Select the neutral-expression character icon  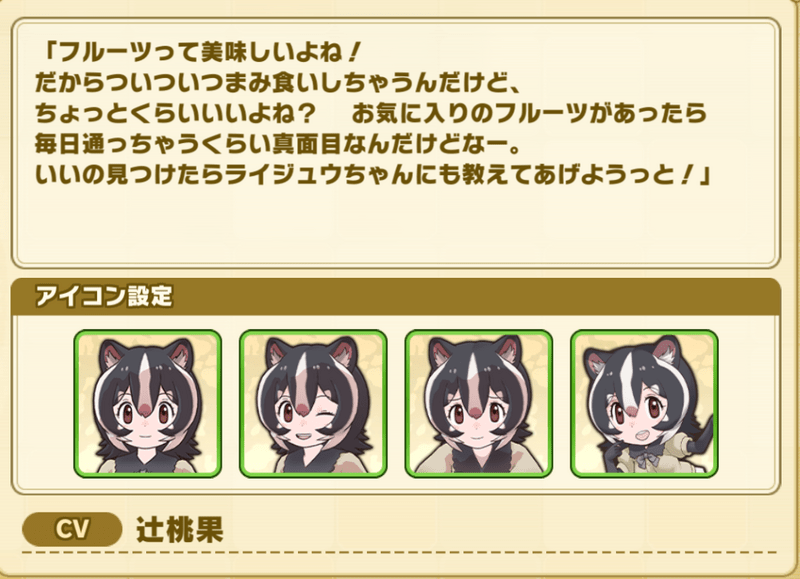147,404
